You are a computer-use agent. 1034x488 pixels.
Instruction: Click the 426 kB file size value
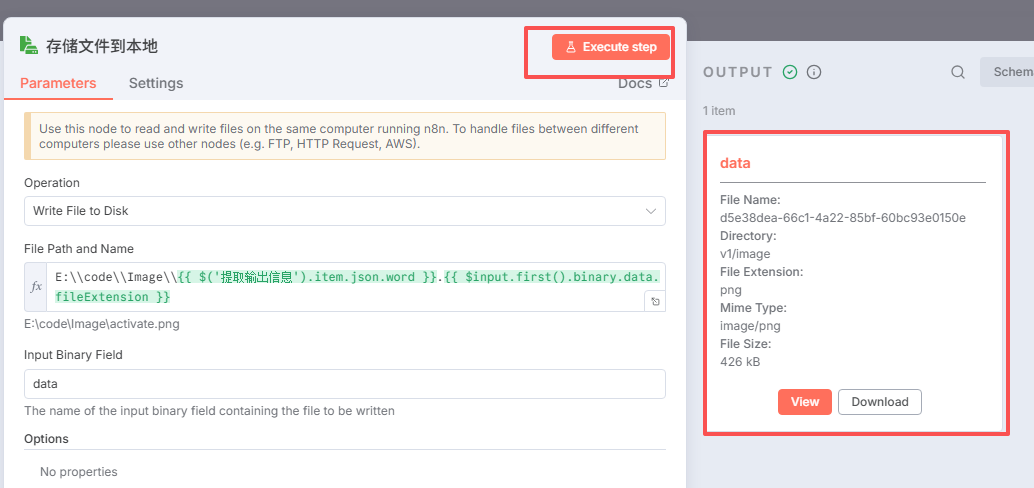click(740, 361)
